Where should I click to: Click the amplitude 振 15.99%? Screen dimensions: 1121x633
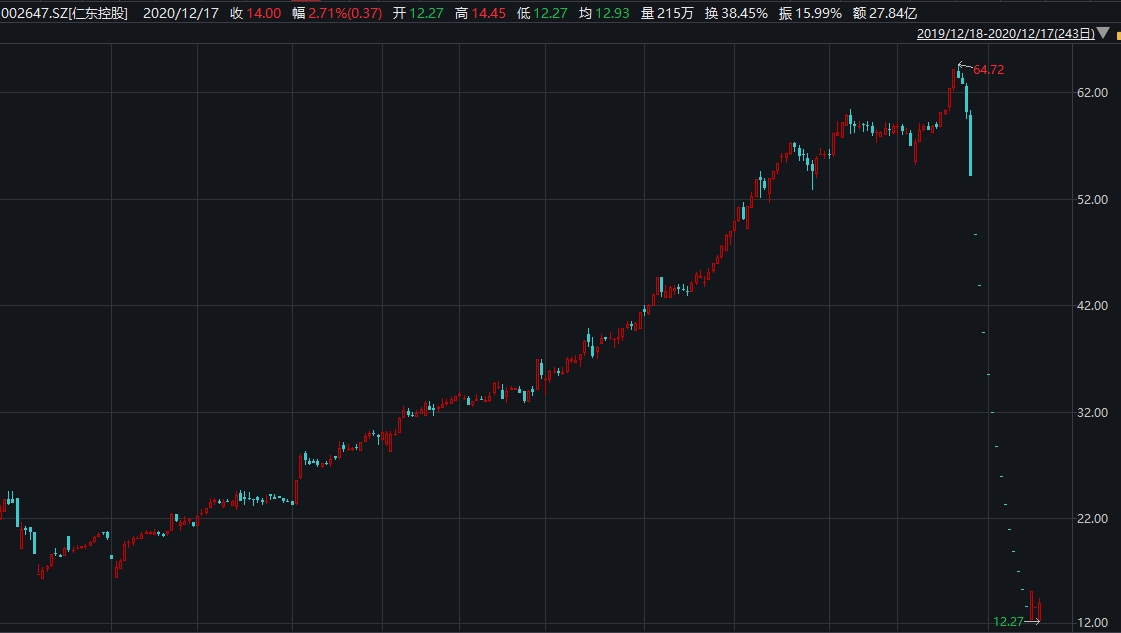coord(810,13)
